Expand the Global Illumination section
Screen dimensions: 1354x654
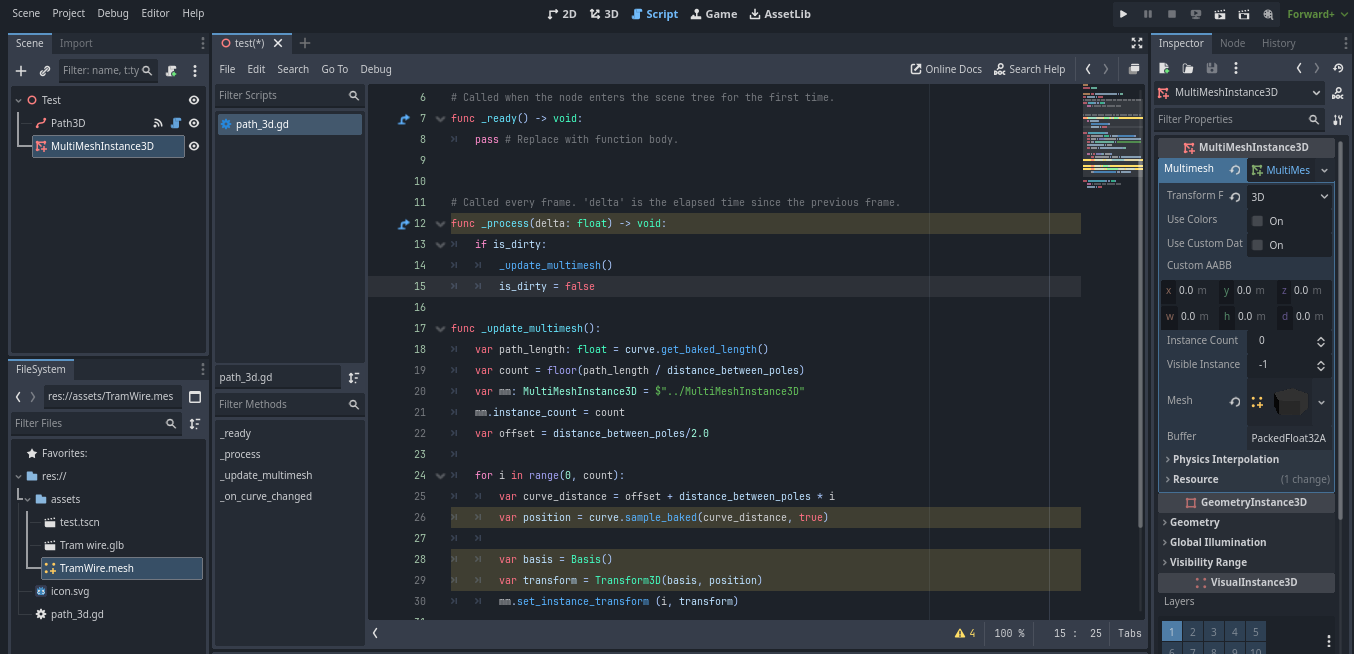[x=1217, y=542]
